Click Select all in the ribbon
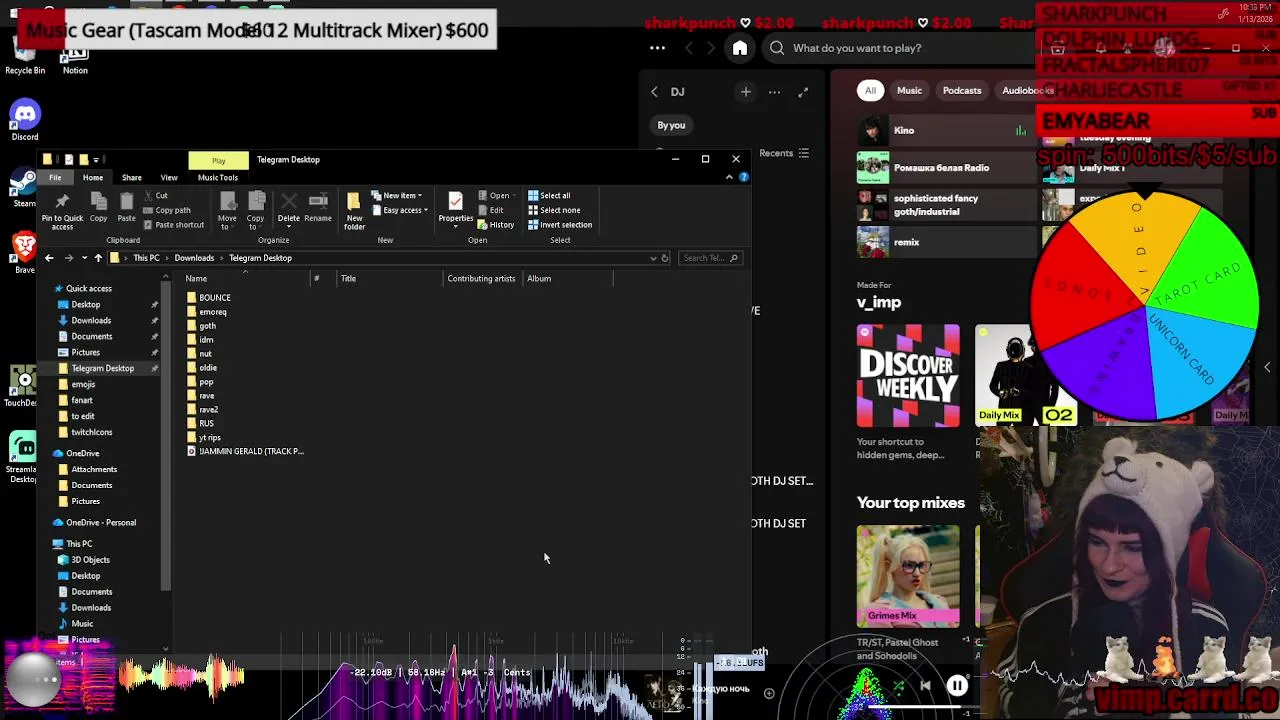The width and height of the screenshot is (1280, 720). click(x=549, y=196)
